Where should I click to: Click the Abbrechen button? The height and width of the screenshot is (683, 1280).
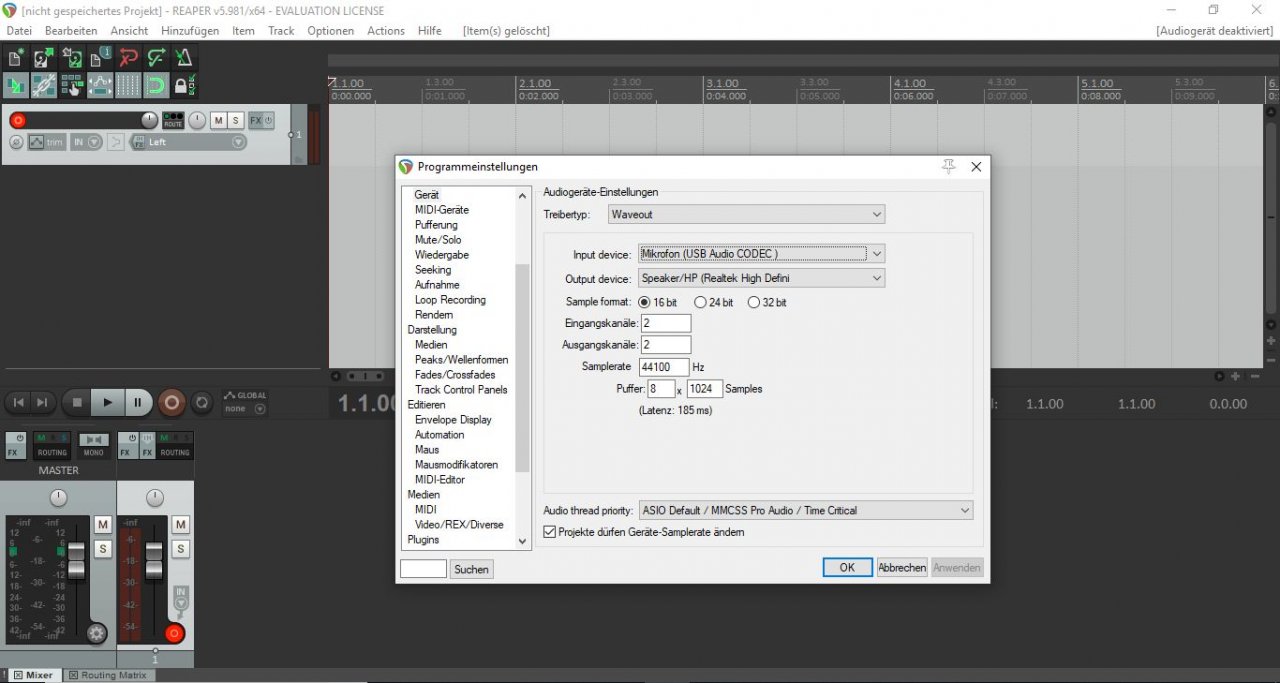coord(902,567)
